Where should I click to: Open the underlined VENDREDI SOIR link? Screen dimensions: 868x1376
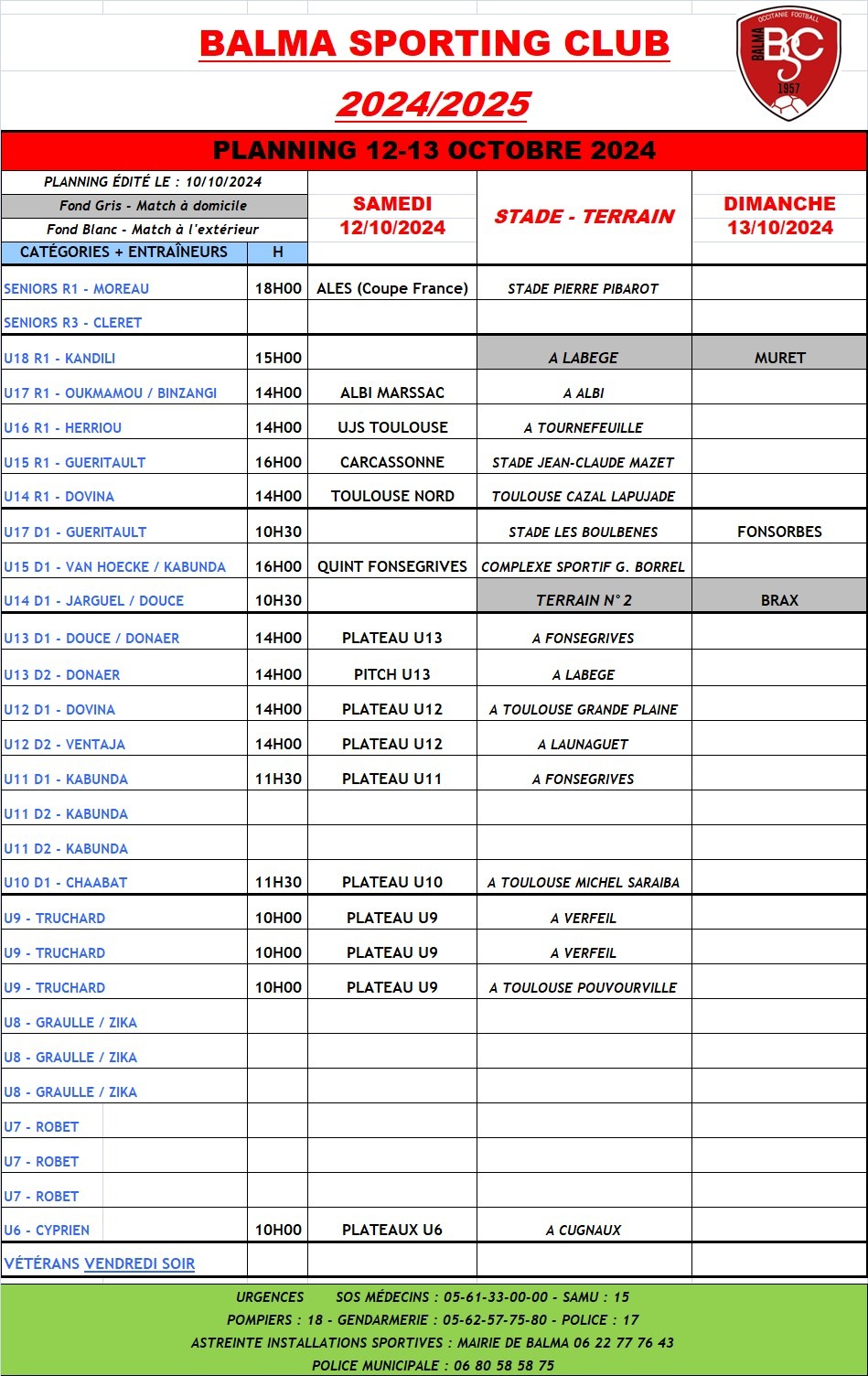(139, 1263)
